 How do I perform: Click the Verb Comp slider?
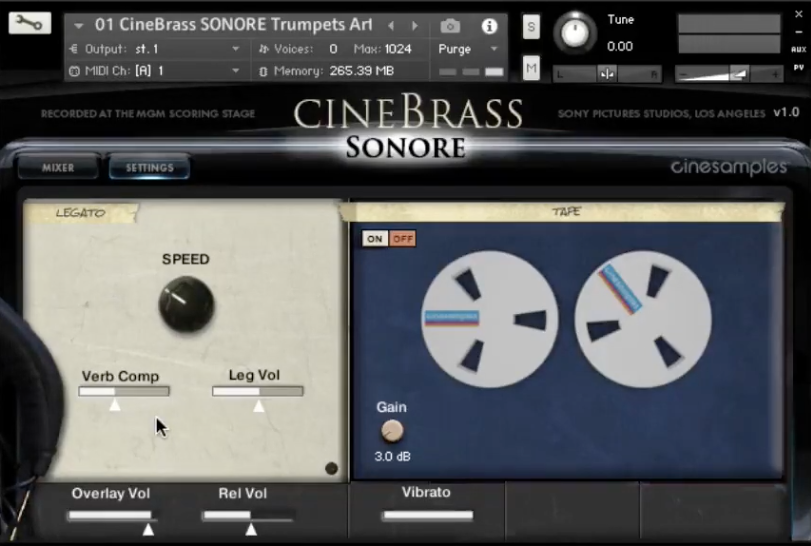[x=124, y=391]
